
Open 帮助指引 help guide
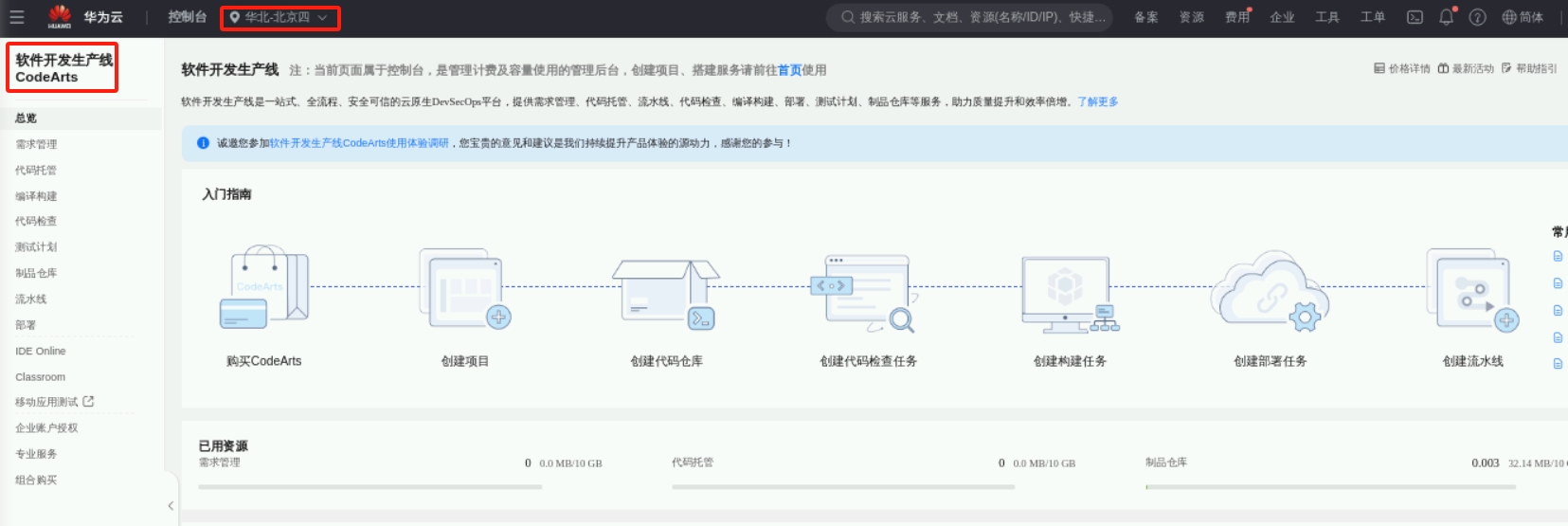[1529, 68]
